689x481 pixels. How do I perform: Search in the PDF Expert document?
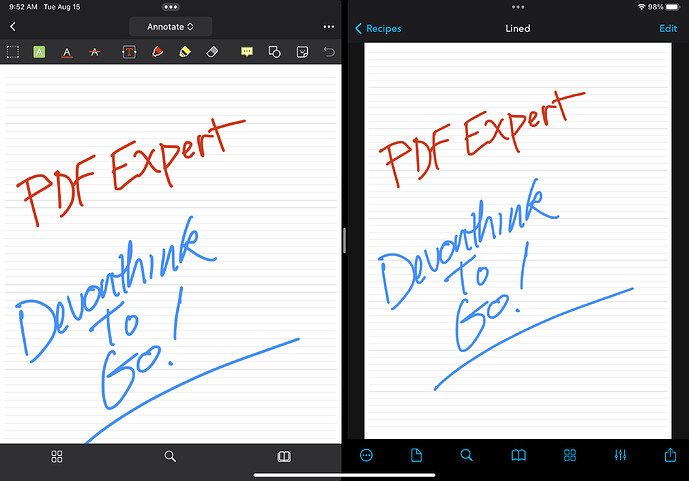(x=170, y=456)
